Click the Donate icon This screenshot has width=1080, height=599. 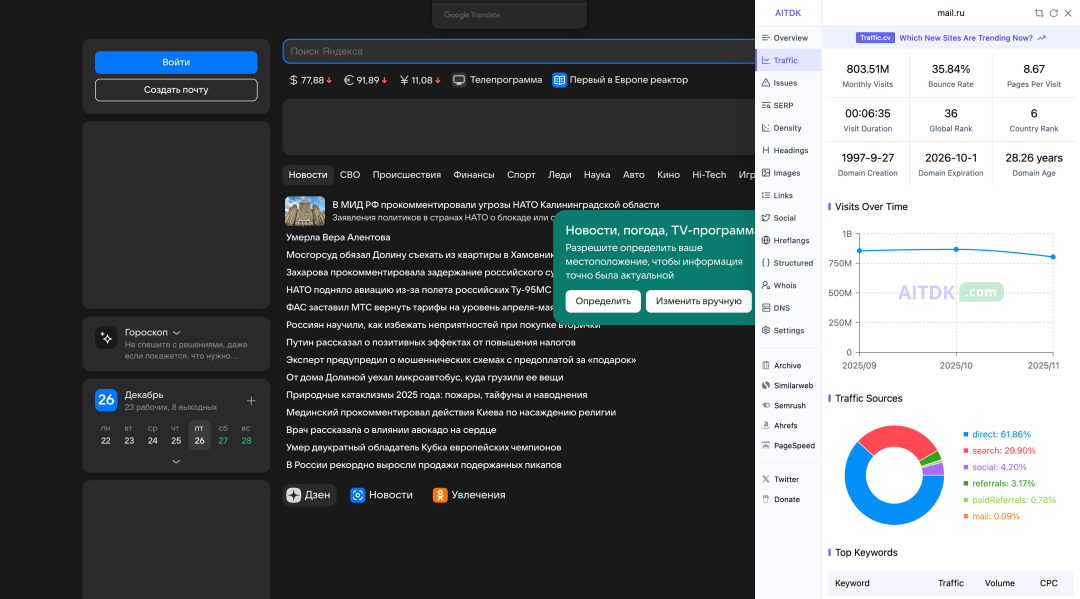[766, 499]
